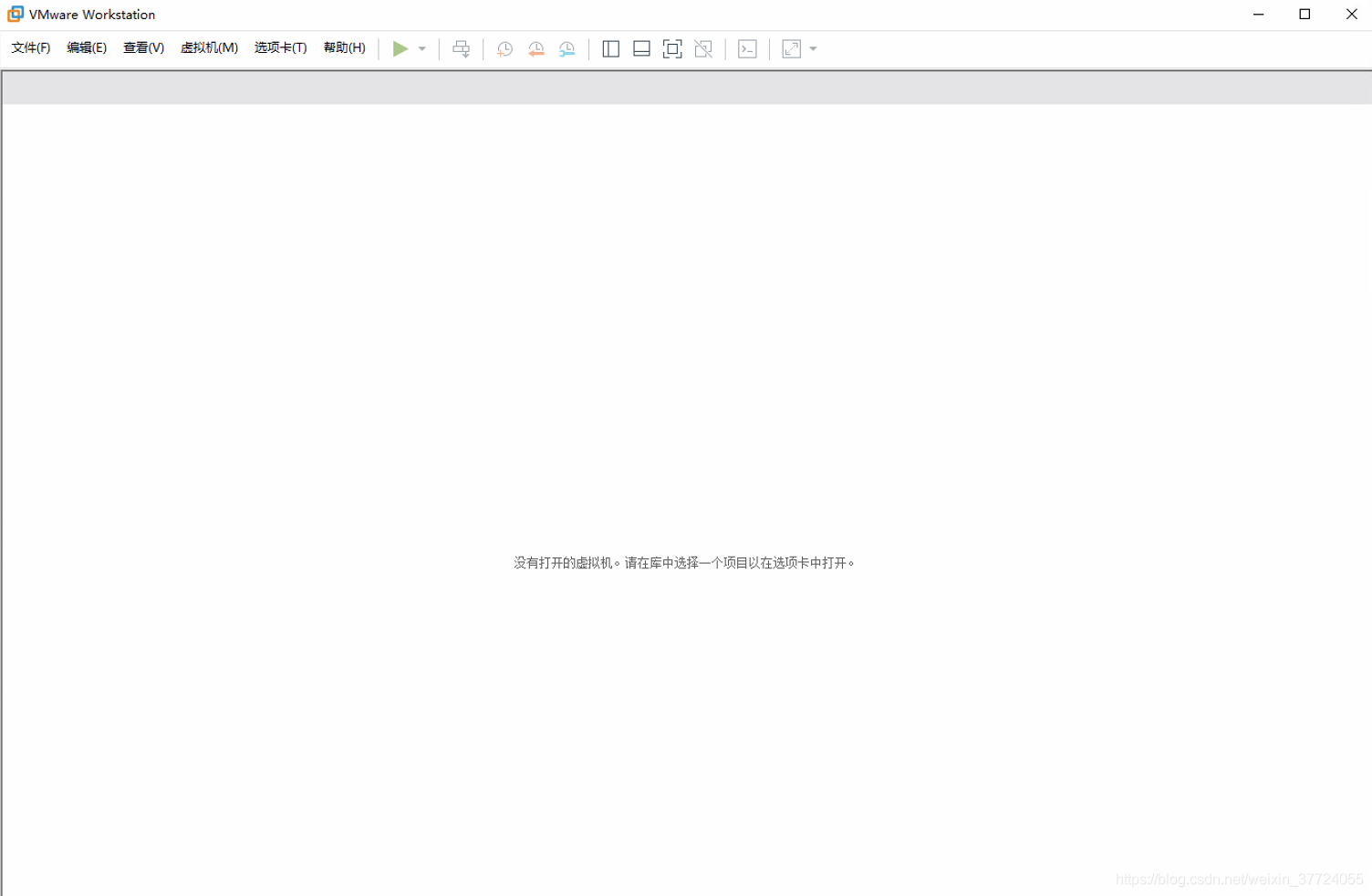1372x896 pixels.
Task: Toggle the library sidebar view icon
Action: pos(611,49)
